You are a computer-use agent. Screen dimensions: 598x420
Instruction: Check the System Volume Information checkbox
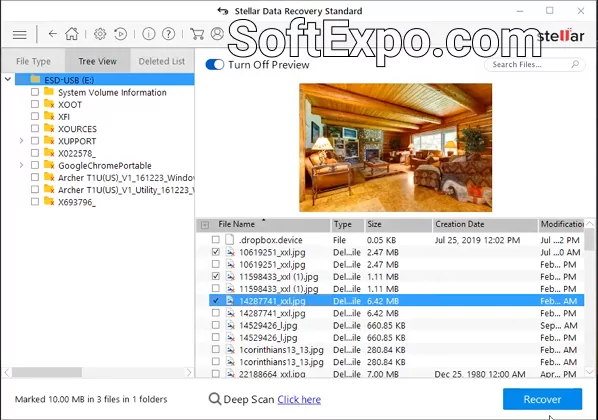[35, 92]
